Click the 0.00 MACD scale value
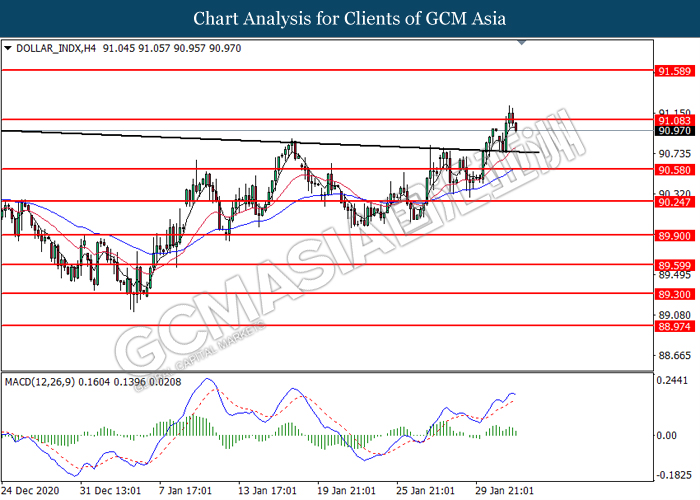The image size is (700, 500). 667,435
